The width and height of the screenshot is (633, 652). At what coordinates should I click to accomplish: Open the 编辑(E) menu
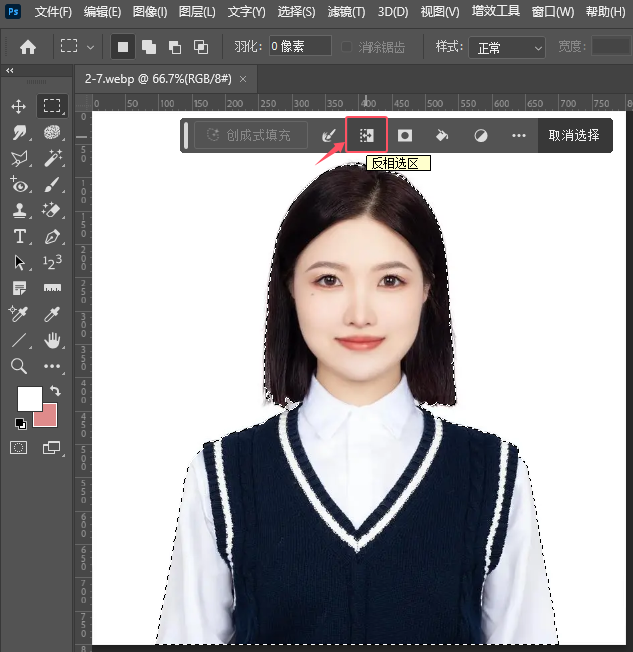[102, 12]
